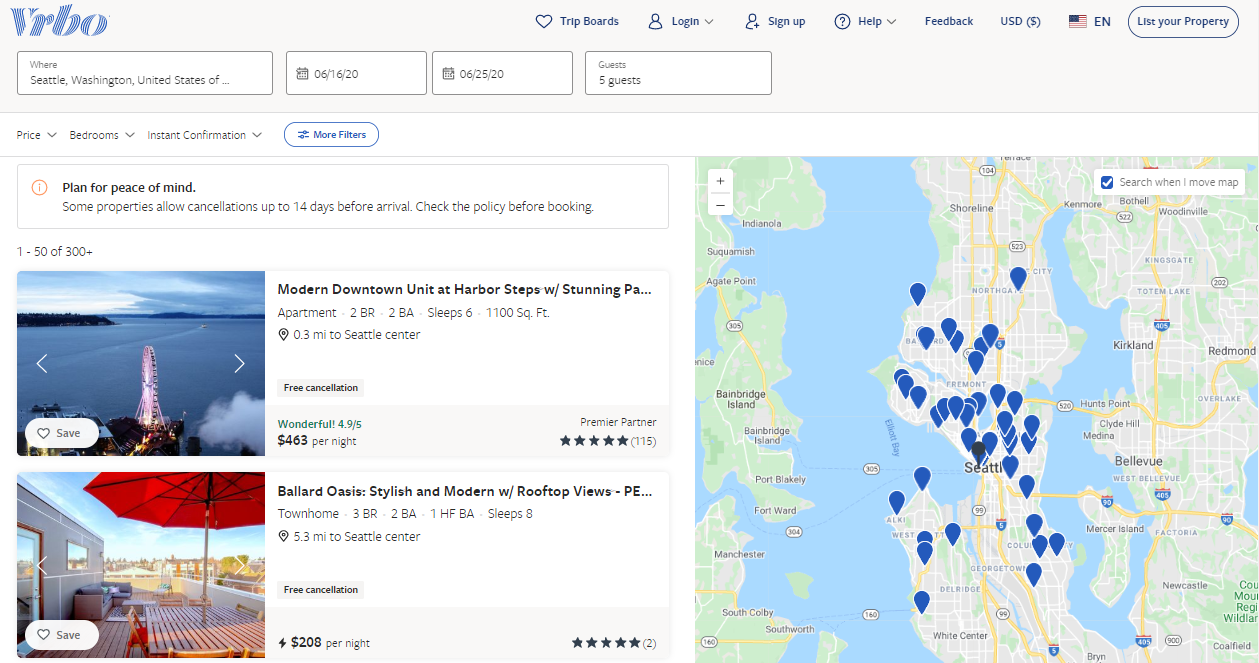
Task: Click the Ballard Oasis patio photo
Action: pos(141,565)
